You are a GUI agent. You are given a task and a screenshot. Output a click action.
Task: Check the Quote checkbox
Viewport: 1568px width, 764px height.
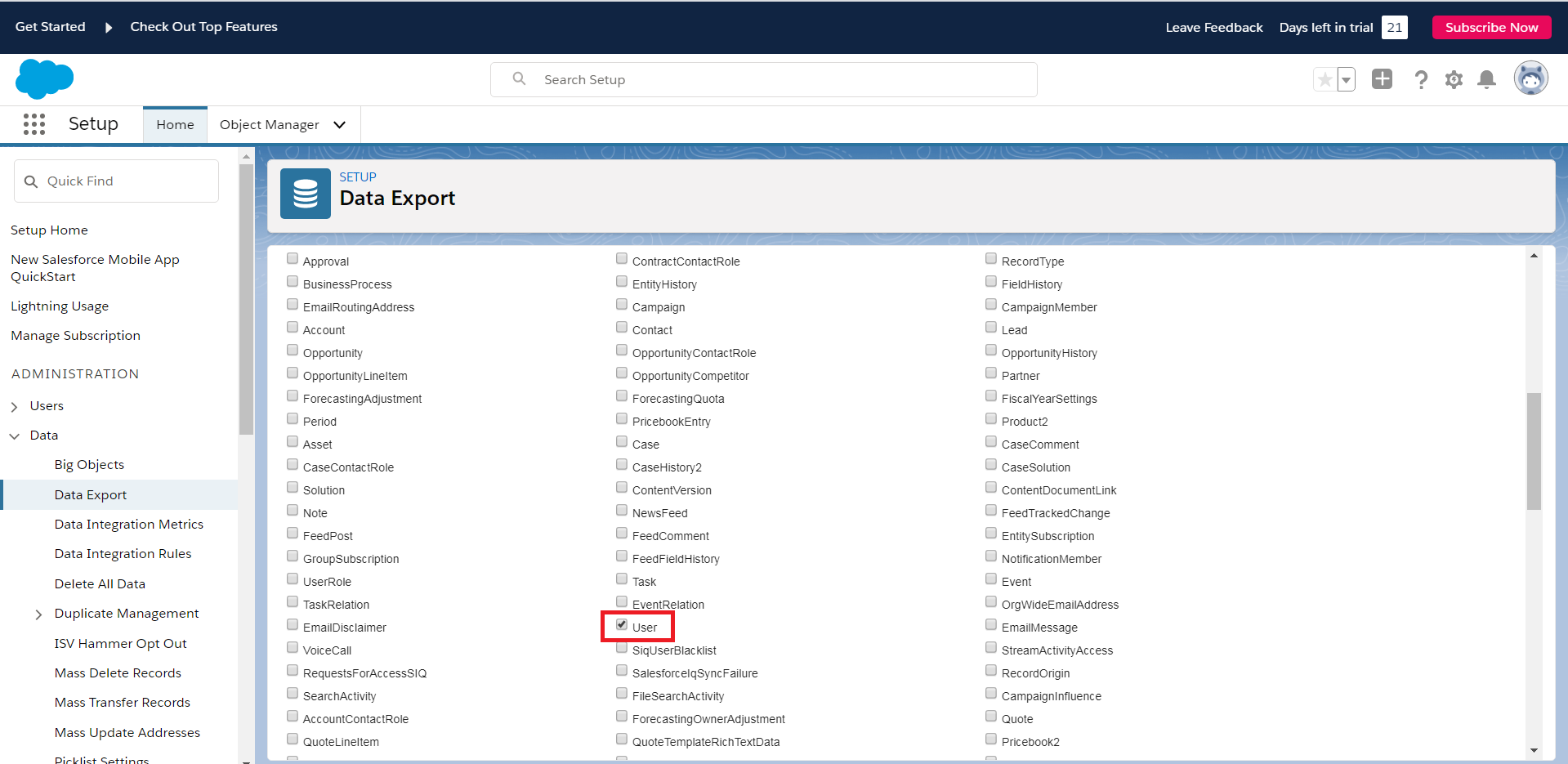tap(991, 717)
